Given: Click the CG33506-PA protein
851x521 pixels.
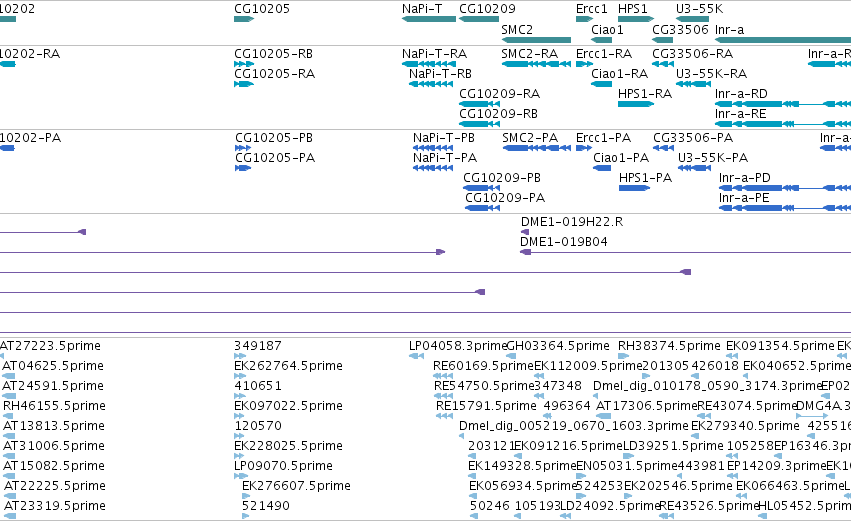Looking at the screenshot, I should (663, 148).
